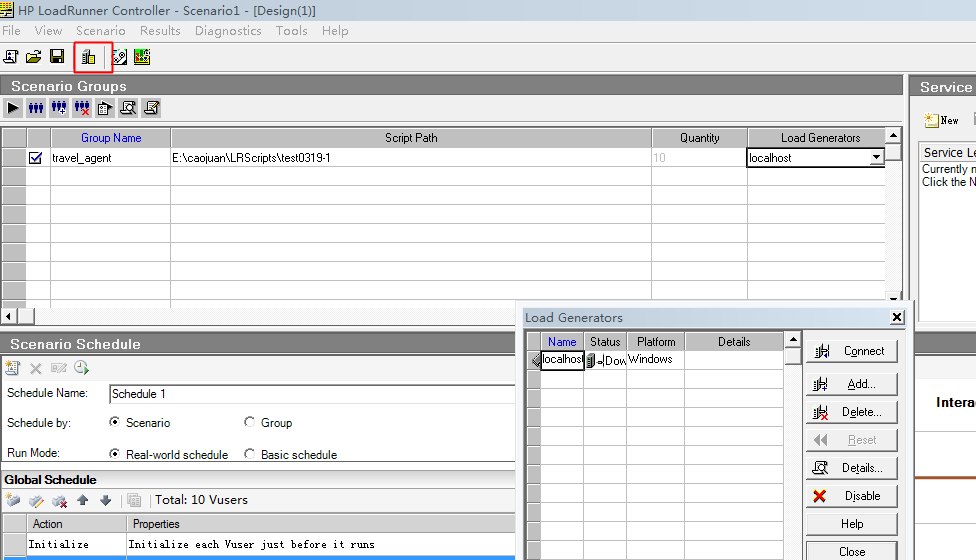976x560 pixels.
Task: Click scroll-up arrow in Load Generators list
Action: [793, 340]
